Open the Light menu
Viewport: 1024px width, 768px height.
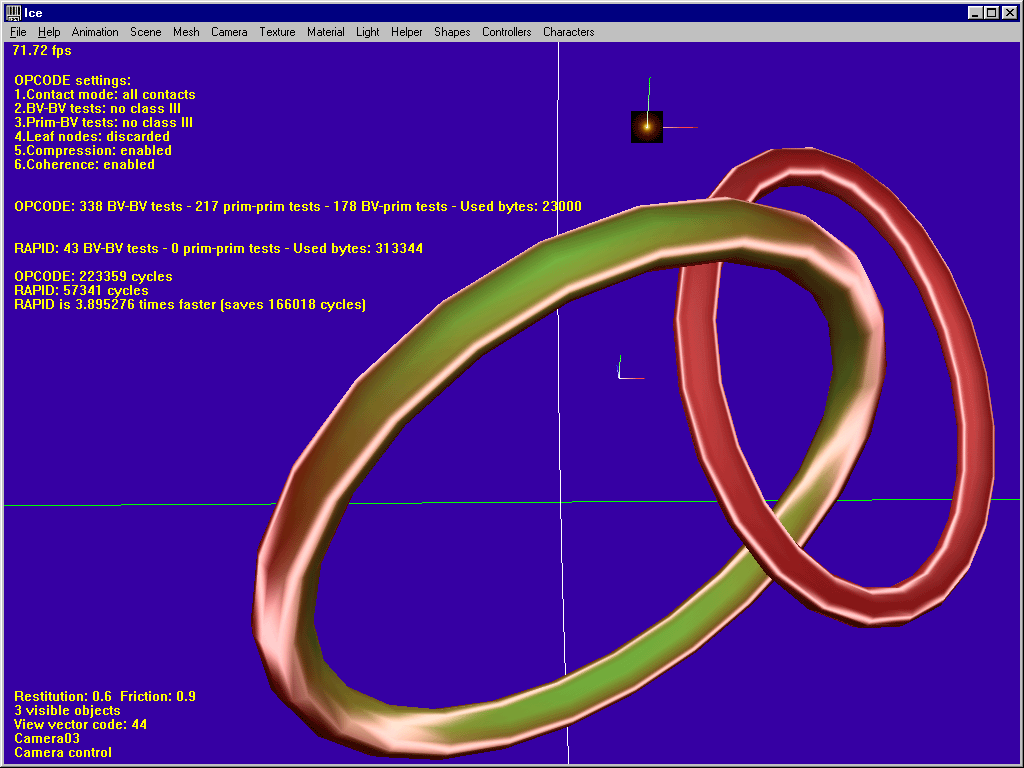pos(368,32)
